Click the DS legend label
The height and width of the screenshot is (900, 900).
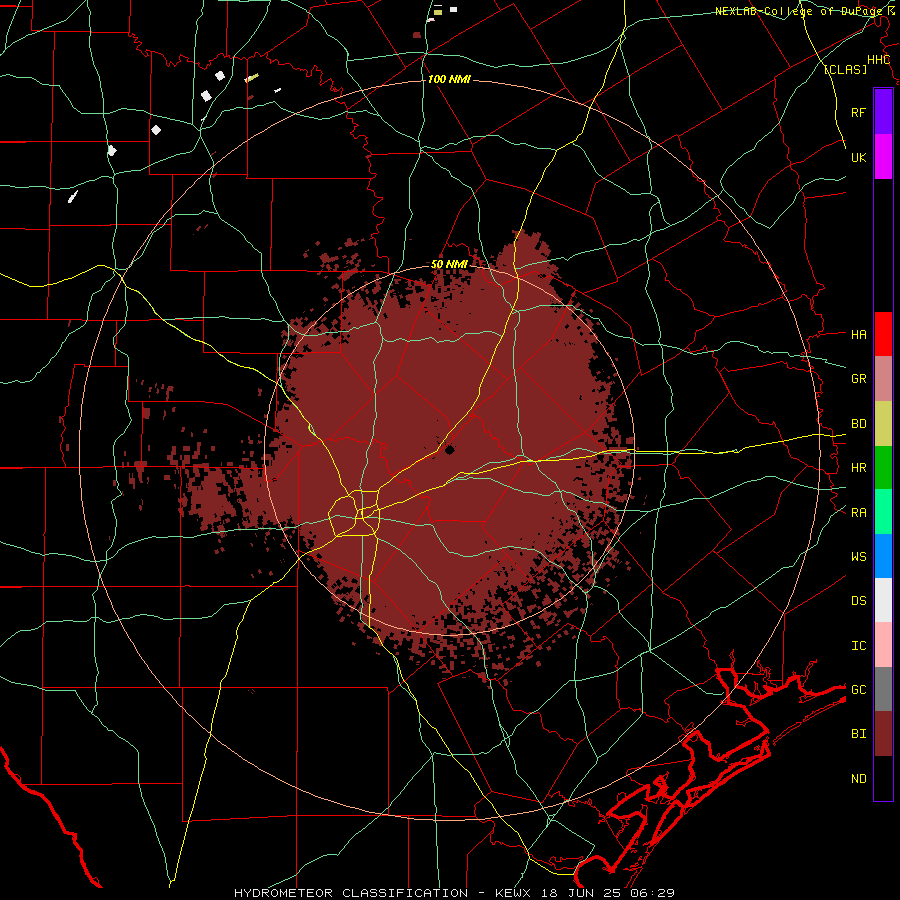859,601
